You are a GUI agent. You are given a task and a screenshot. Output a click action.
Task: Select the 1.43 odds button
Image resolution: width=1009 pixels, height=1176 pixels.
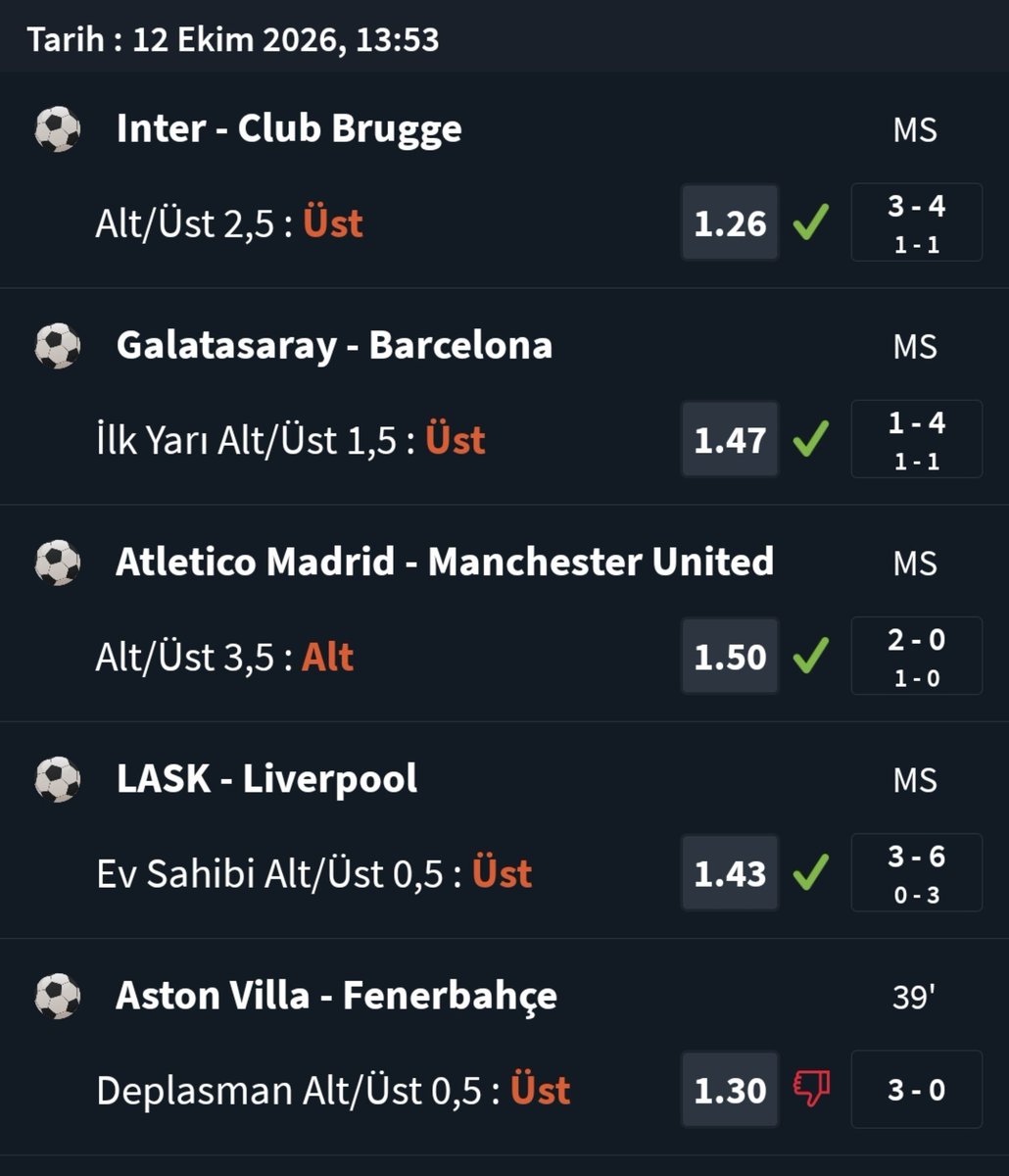coord(731,873)
